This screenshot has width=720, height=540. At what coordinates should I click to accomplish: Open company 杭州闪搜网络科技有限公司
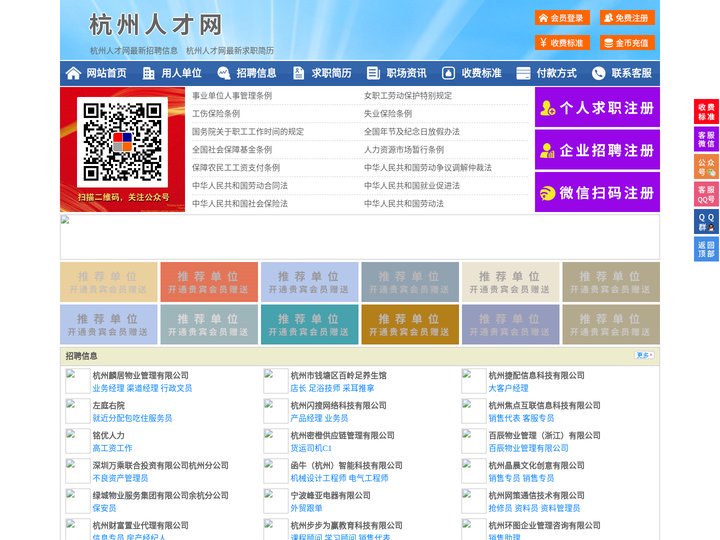coord(338,405)
